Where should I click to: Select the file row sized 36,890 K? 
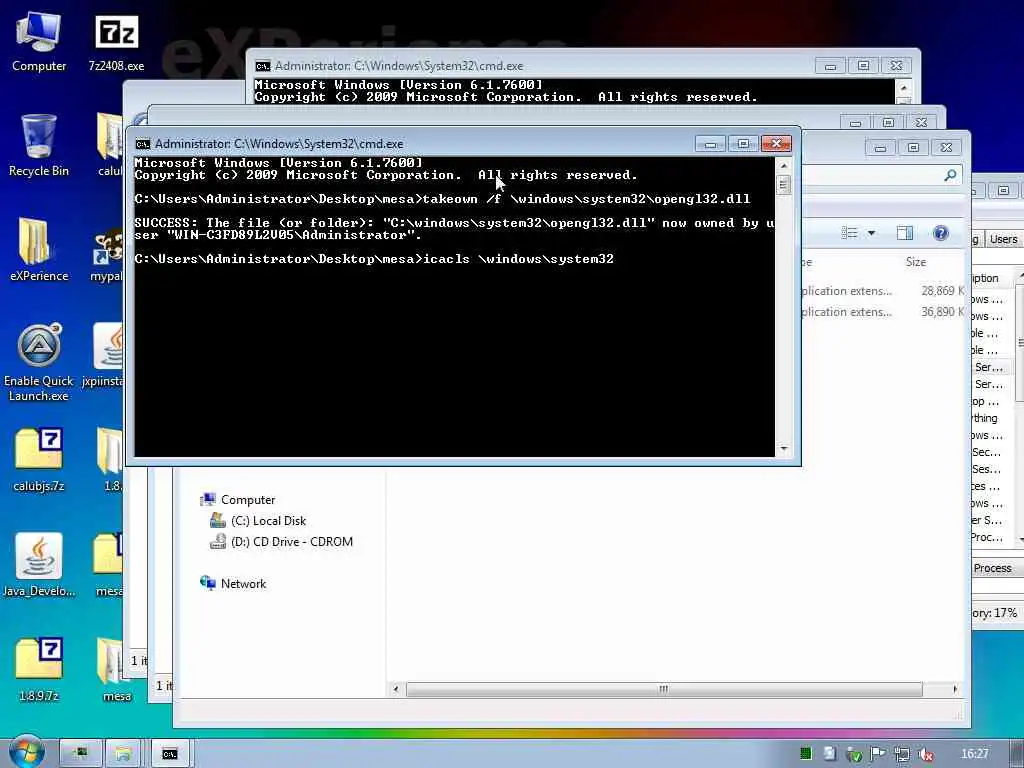pyautogui.click(x=882, y=312)
